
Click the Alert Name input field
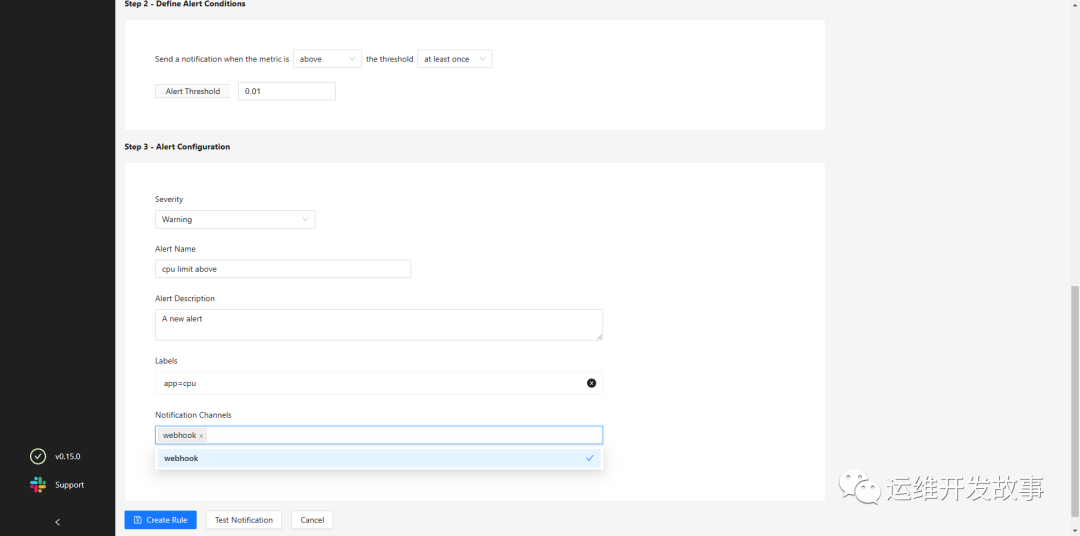282,269
